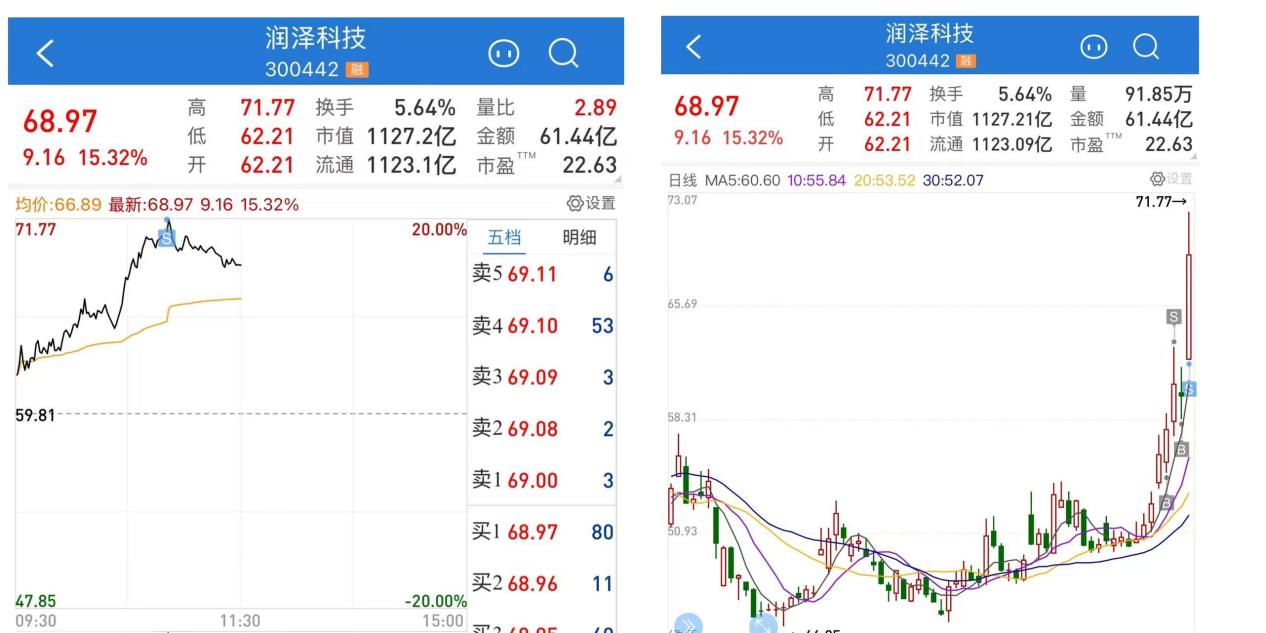Tap the 73.07 price axis label

[x=683, y=201]
